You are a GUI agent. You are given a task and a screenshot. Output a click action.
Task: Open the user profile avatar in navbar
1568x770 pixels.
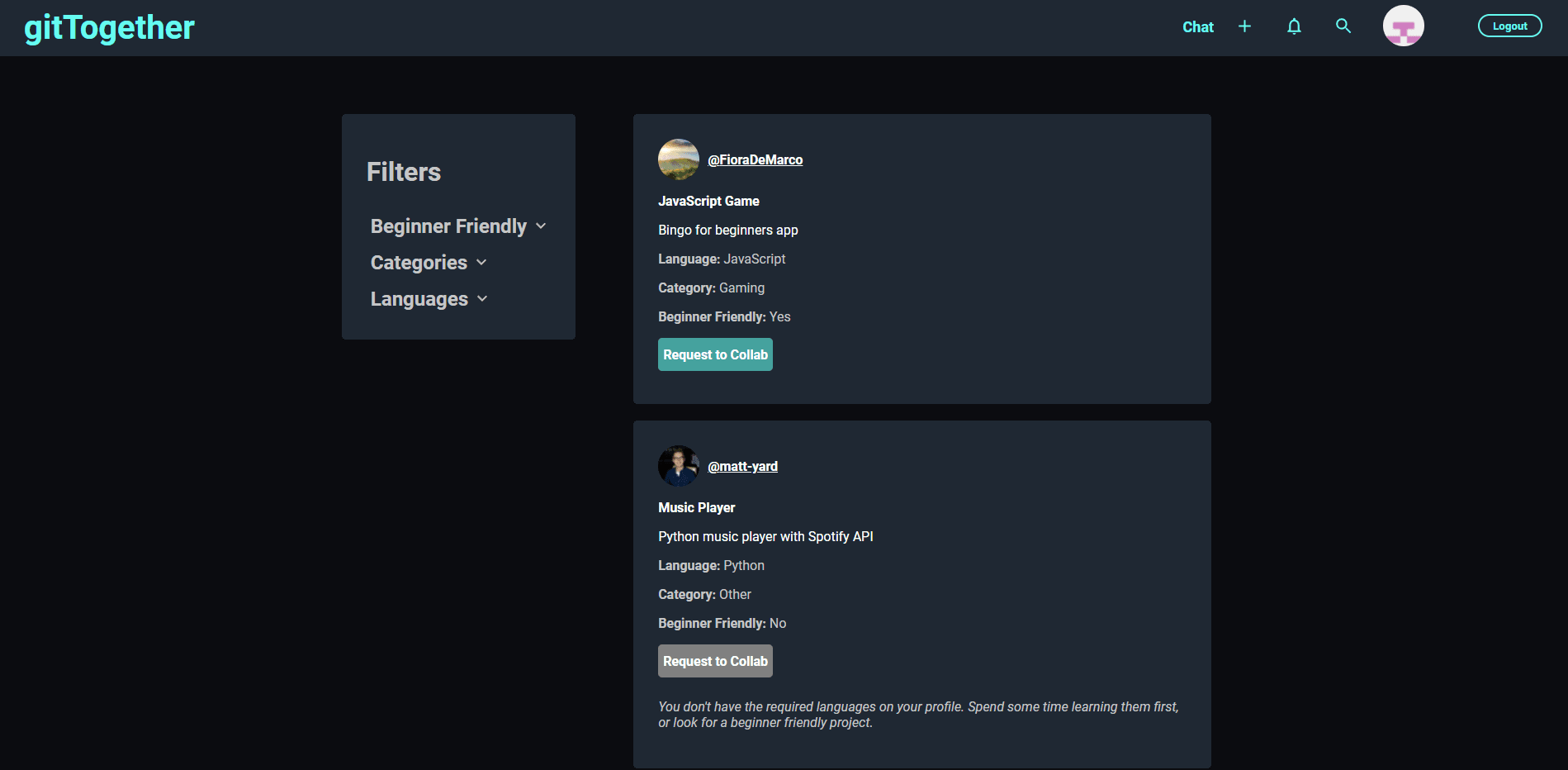click(x=1403, y=26)
